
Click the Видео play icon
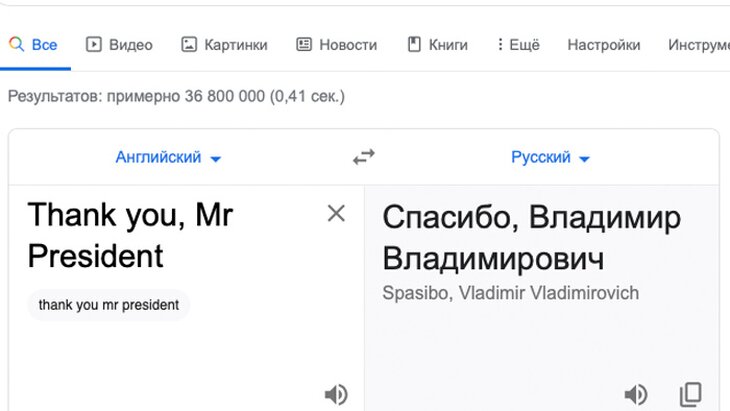coord(94,44)
